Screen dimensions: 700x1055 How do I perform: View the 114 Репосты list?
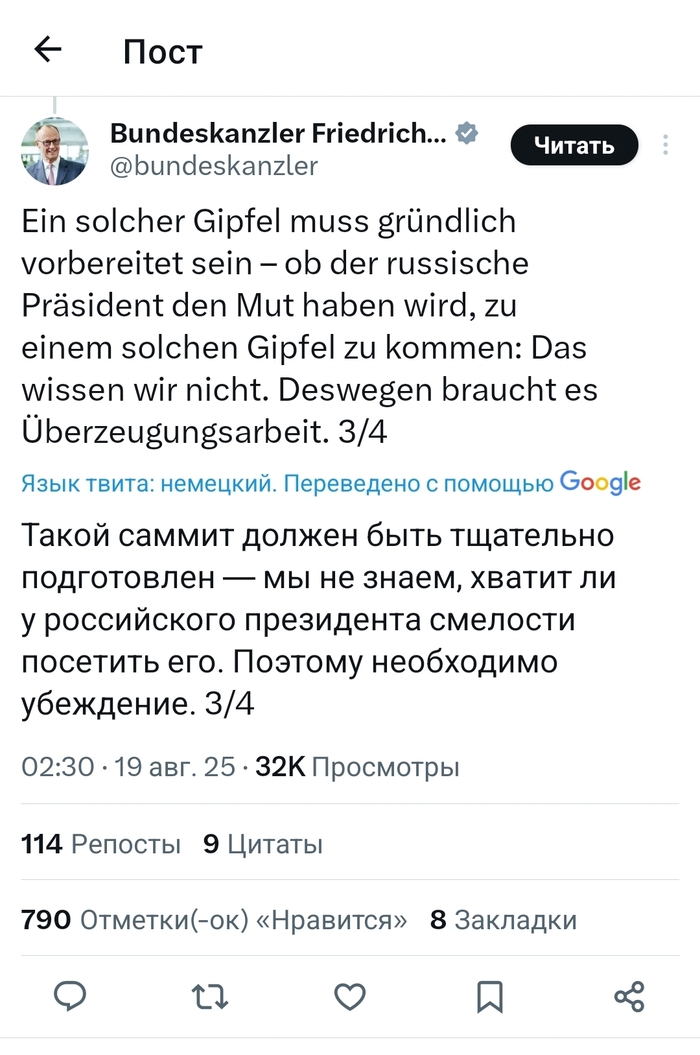click(x=101, y=845)
